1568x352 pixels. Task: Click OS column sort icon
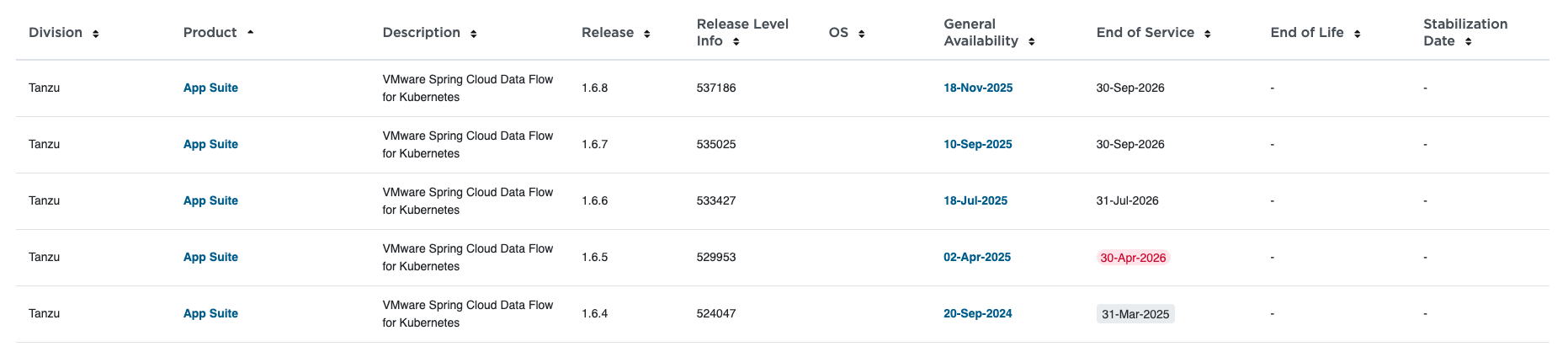pos(862,34)
